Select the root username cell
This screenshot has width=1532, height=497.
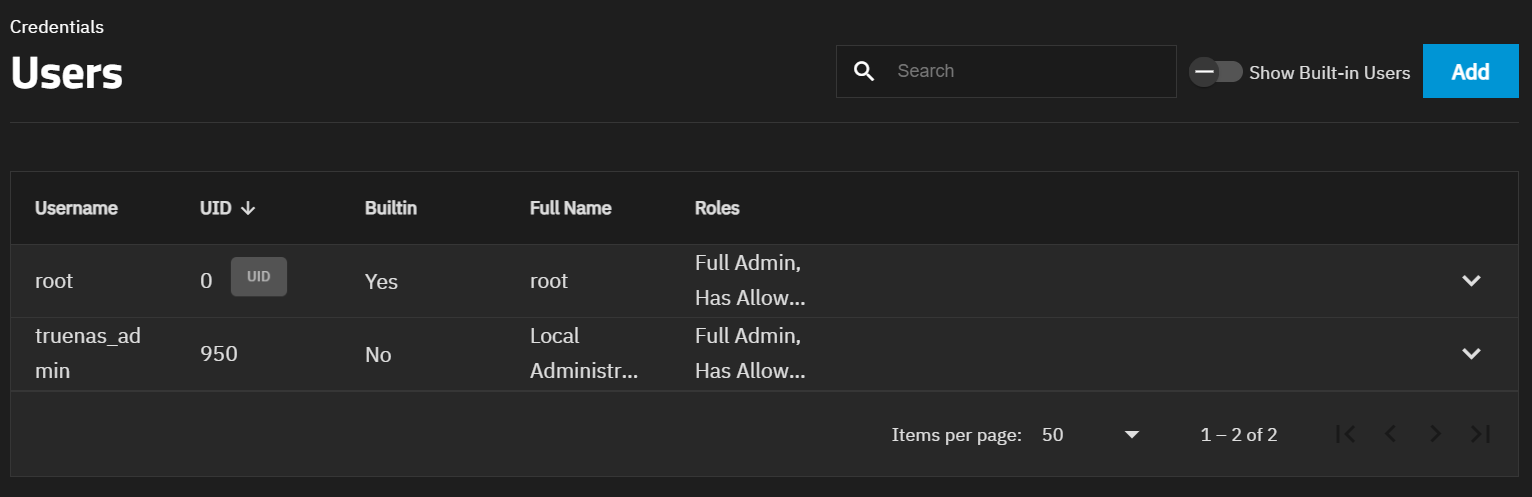[x=54, y=281]
